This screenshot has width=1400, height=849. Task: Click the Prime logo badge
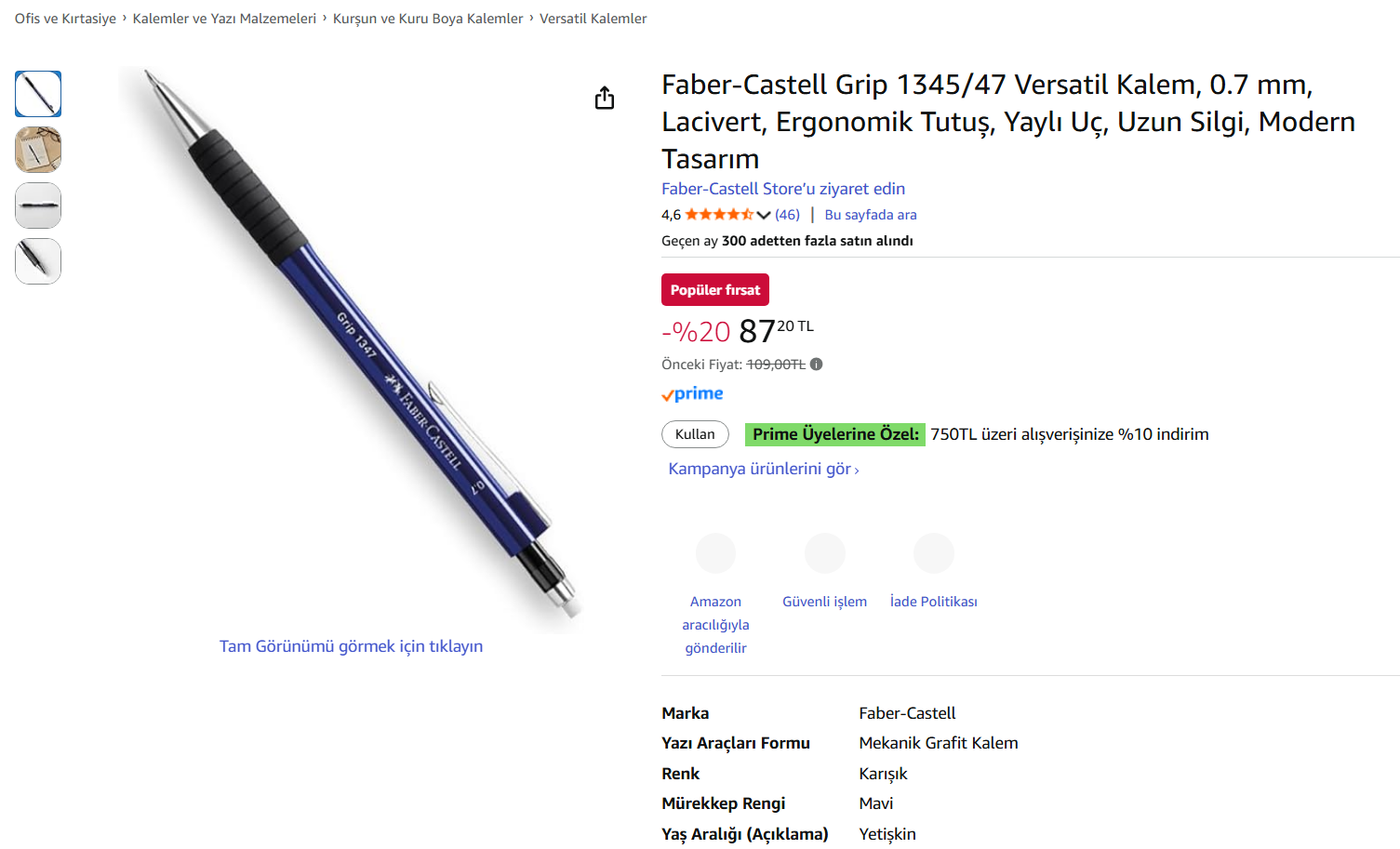click(692, 394)
